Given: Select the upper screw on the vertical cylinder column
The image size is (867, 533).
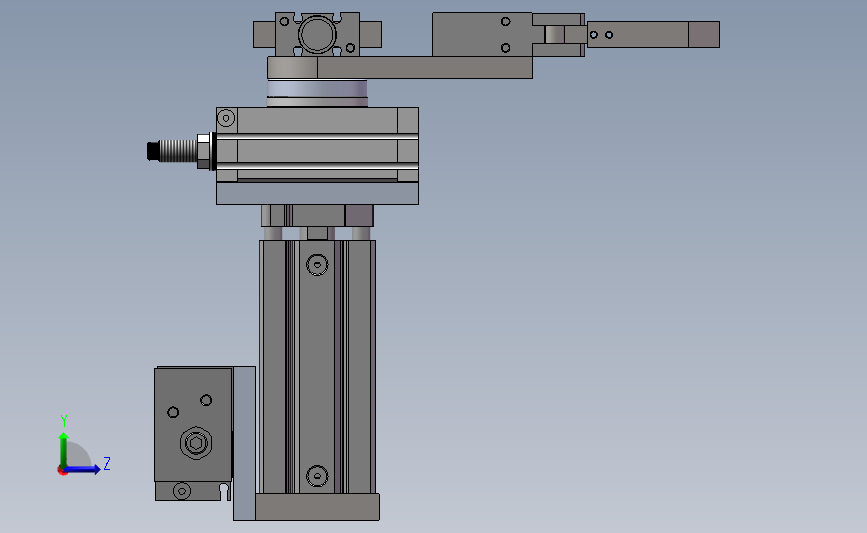Looking at the screenshot, I should pos(317,264).
